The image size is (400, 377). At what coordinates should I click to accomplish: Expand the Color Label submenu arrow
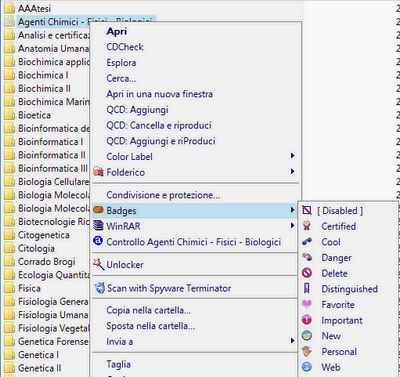click(292, 156)
